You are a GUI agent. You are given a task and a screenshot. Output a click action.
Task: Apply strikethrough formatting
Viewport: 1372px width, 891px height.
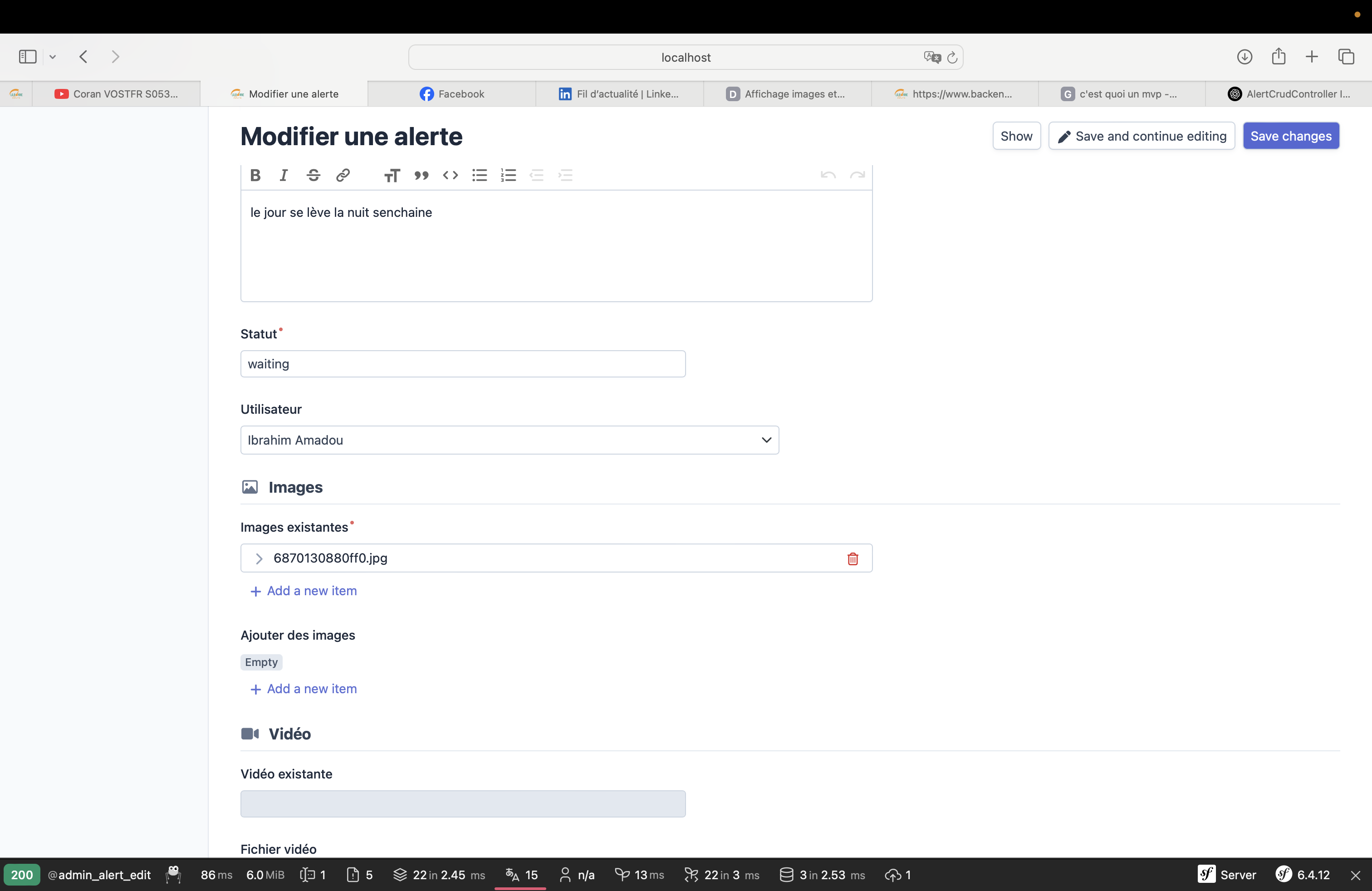313,175
